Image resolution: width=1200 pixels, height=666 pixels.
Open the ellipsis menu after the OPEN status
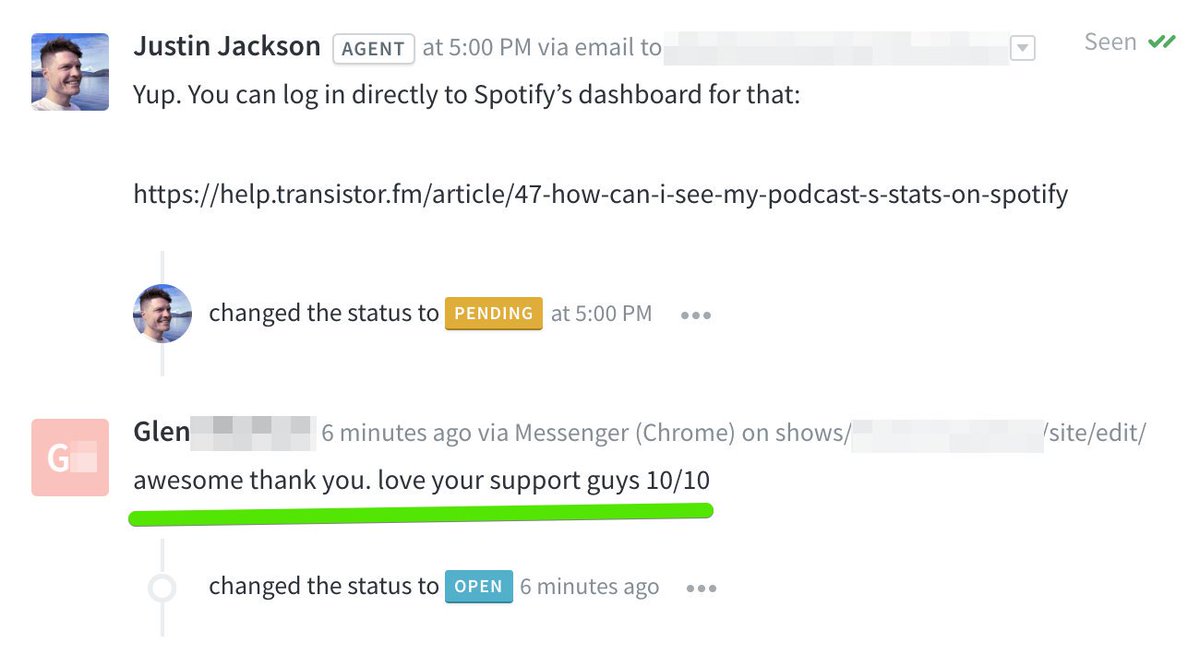click(701, 588)
